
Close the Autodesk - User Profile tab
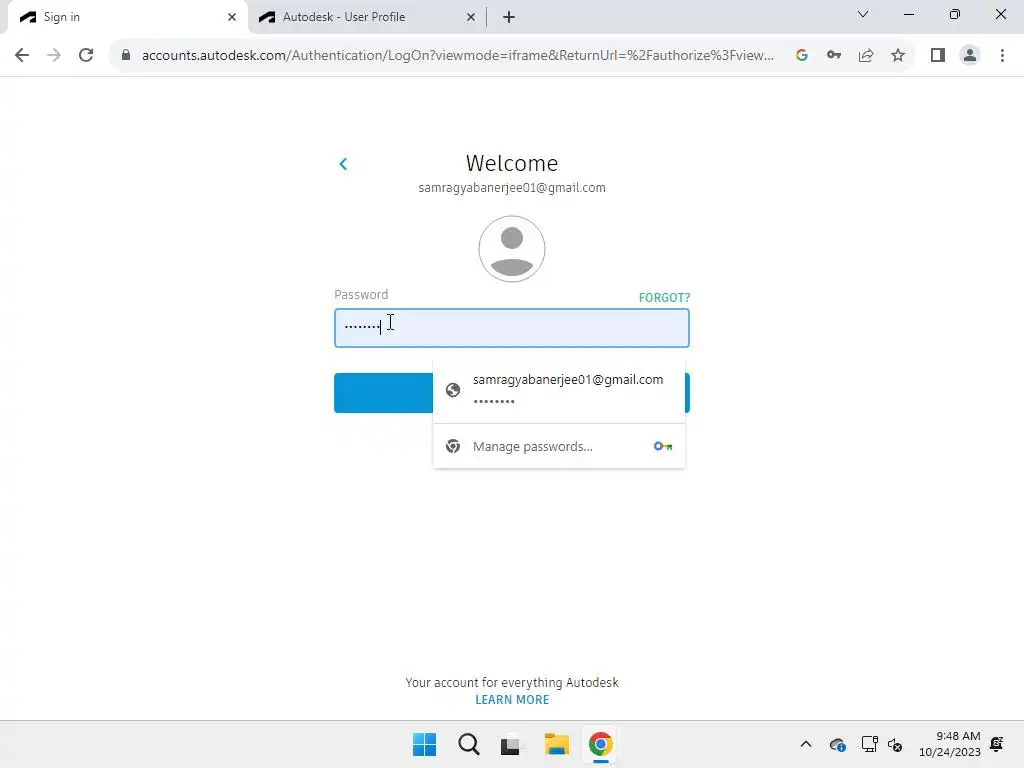tap(471, 17)
